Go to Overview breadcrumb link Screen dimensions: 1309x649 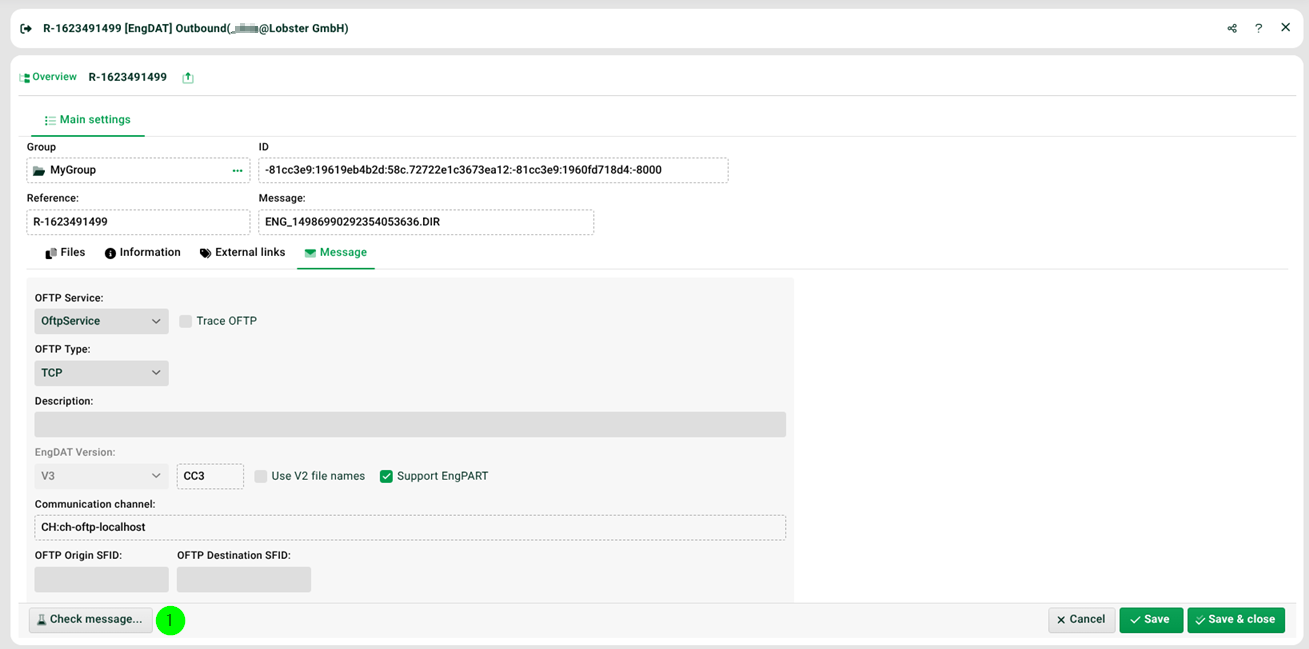tap(48, 77)
